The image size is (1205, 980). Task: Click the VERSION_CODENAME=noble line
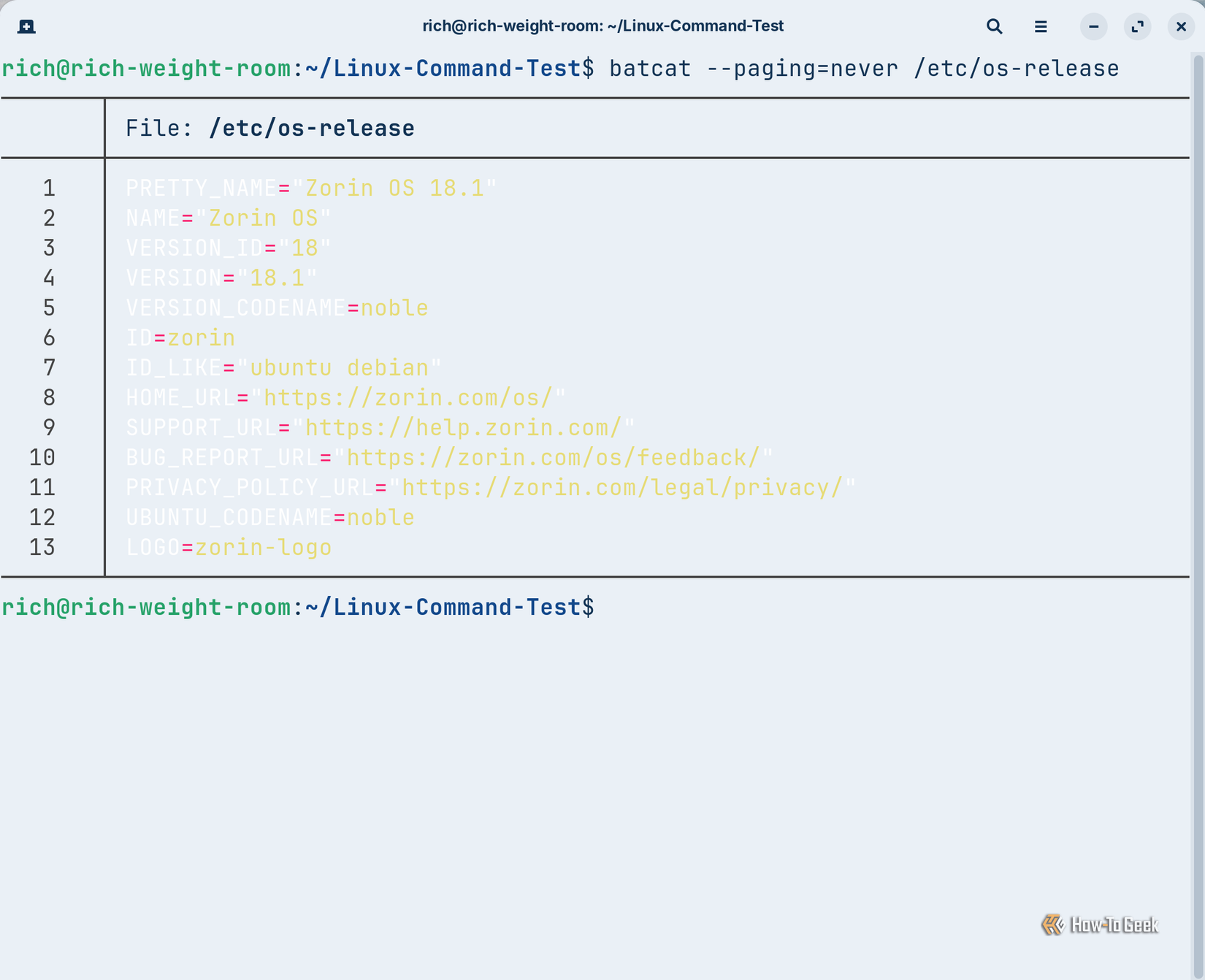tap(277, 308)
